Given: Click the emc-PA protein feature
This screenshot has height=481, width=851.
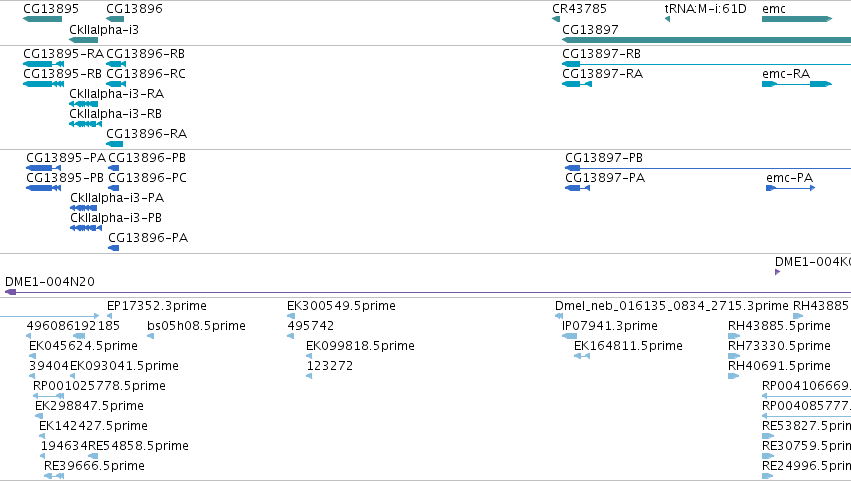Looking at the screenshot, I should [790, 188].
